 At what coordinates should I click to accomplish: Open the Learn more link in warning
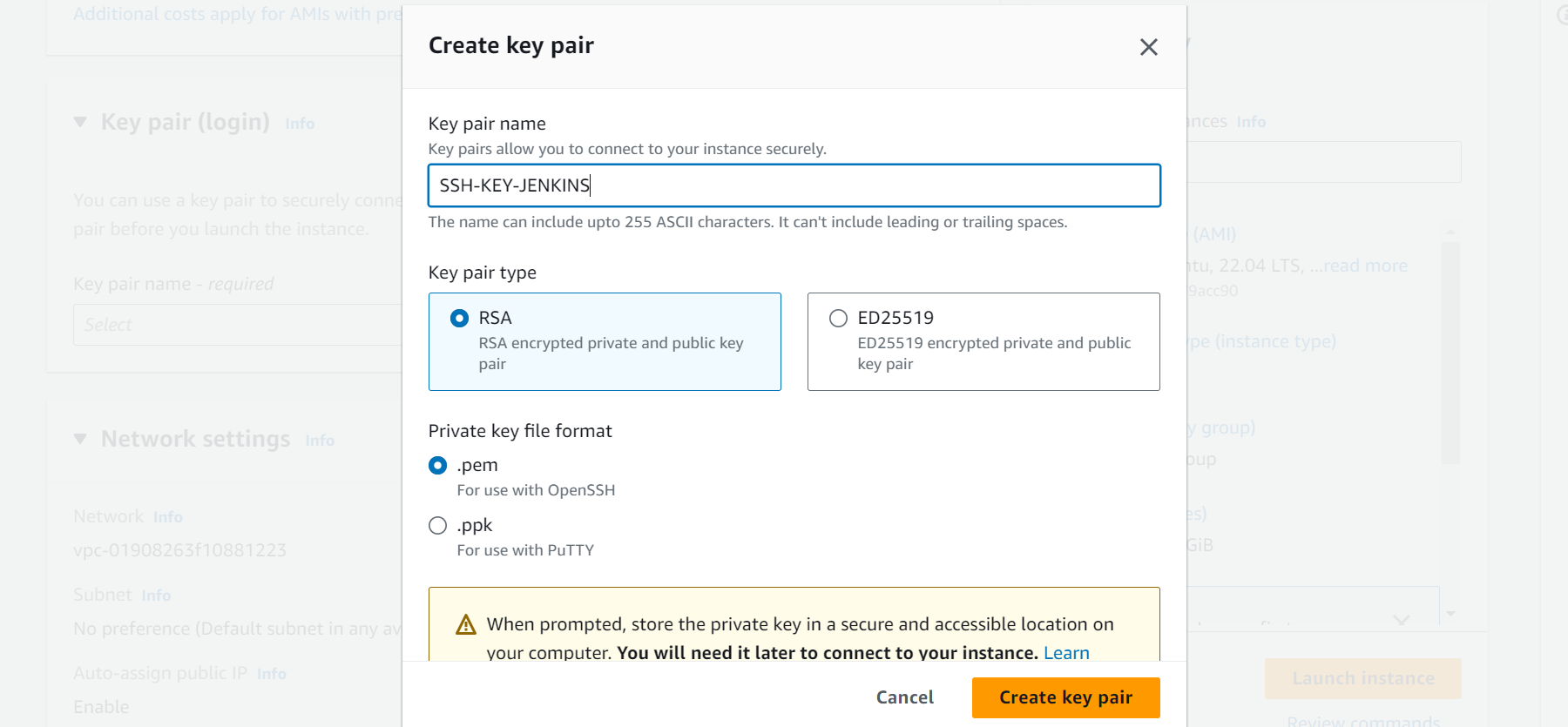pos(1066,653)
